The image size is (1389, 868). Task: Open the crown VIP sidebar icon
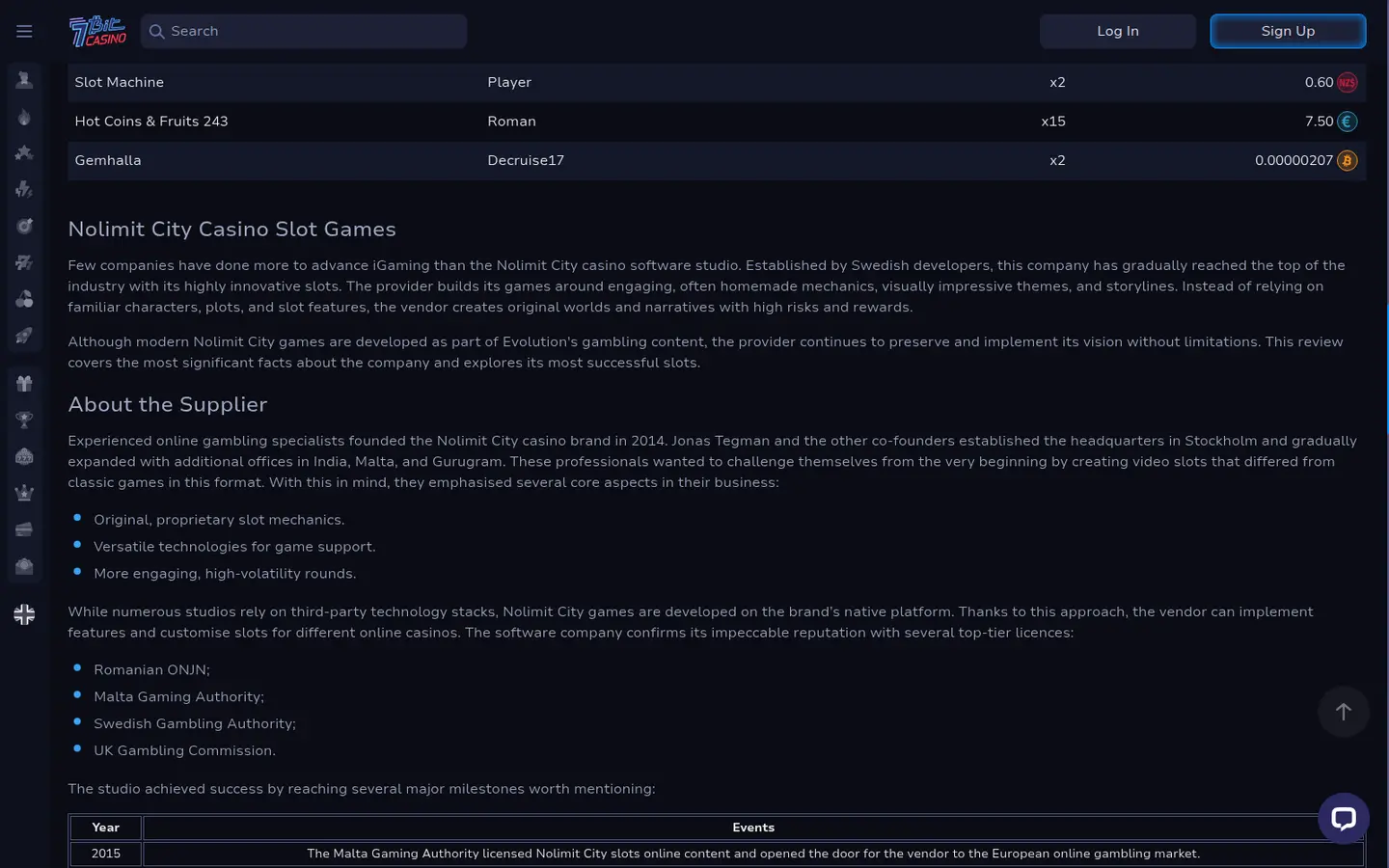tap(24, 493)
